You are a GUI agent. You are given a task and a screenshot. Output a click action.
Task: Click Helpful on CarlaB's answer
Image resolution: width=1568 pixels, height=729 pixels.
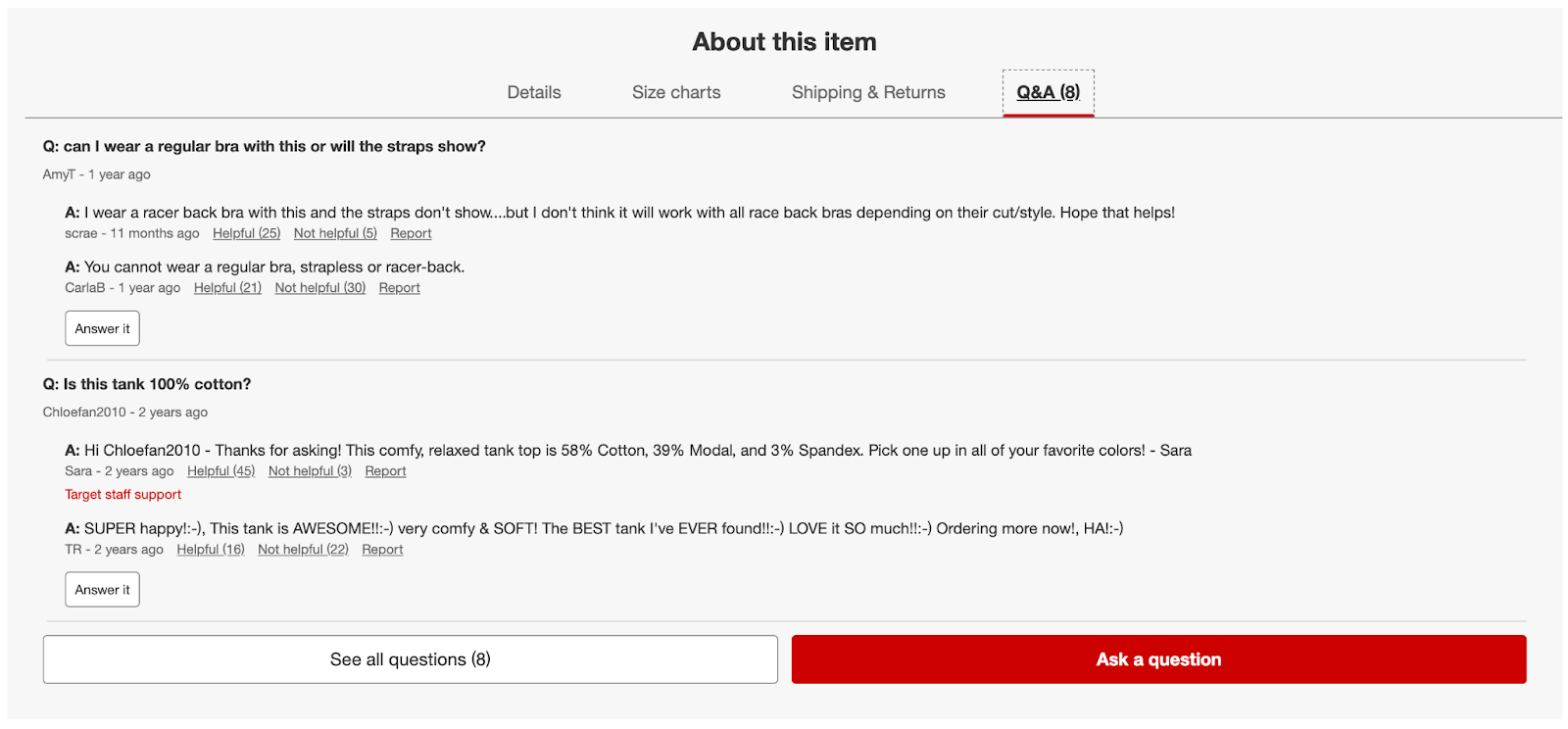[x=227, y=287]
